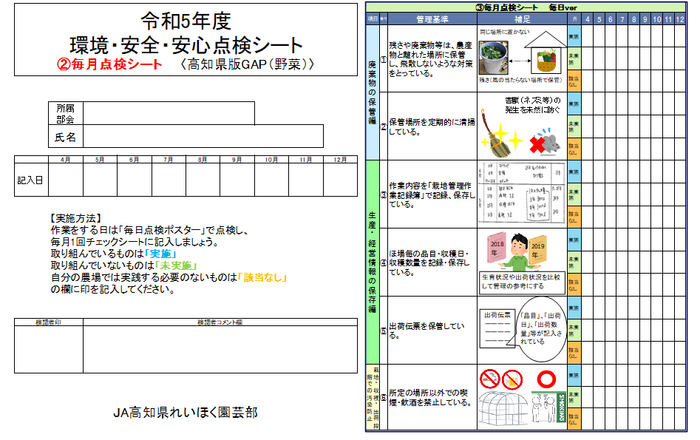Click the red ②毎月点検シート label
Screen dimensions: 700x440
109,64
